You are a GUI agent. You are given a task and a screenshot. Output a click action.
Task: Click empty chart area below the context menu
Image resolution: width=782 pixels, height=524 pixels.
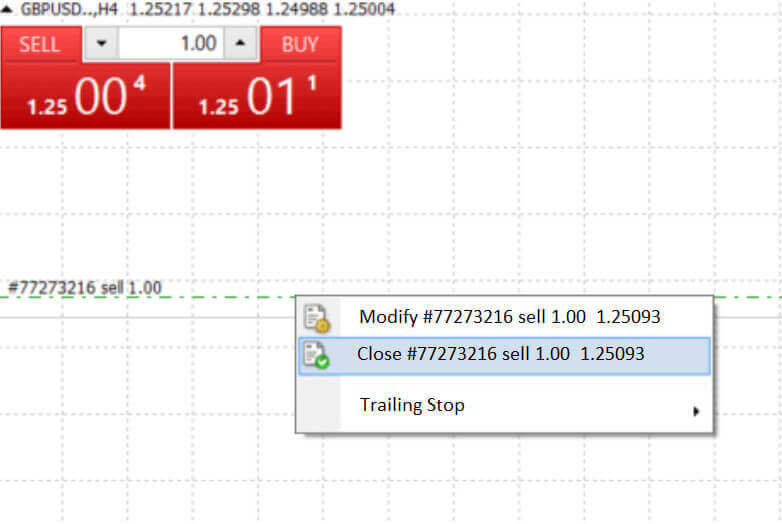pyautogui.click(x=500, y=480)
